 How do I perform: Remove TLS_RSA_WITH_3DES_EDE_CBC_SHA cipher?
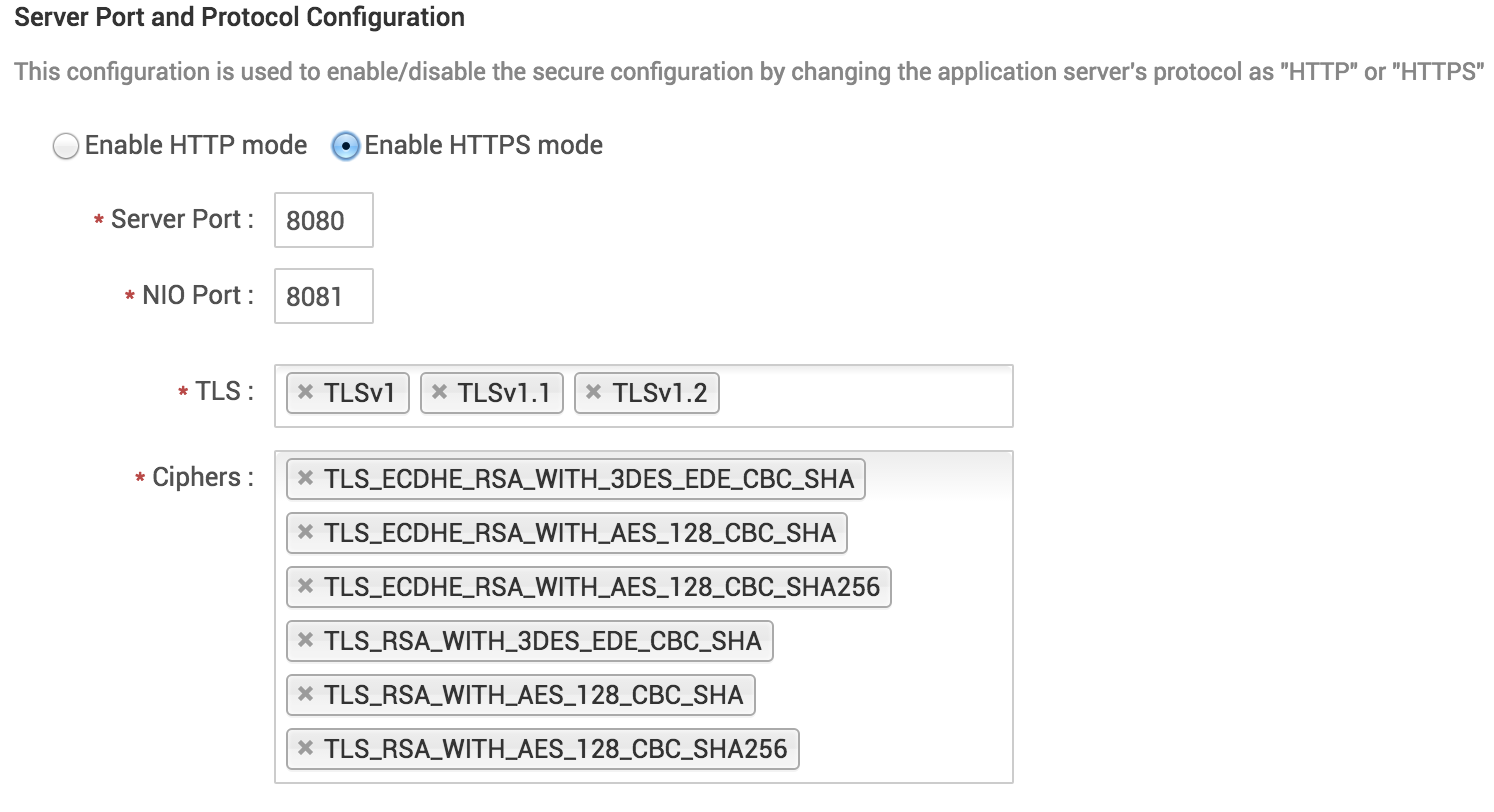click(x=306, y=641)
